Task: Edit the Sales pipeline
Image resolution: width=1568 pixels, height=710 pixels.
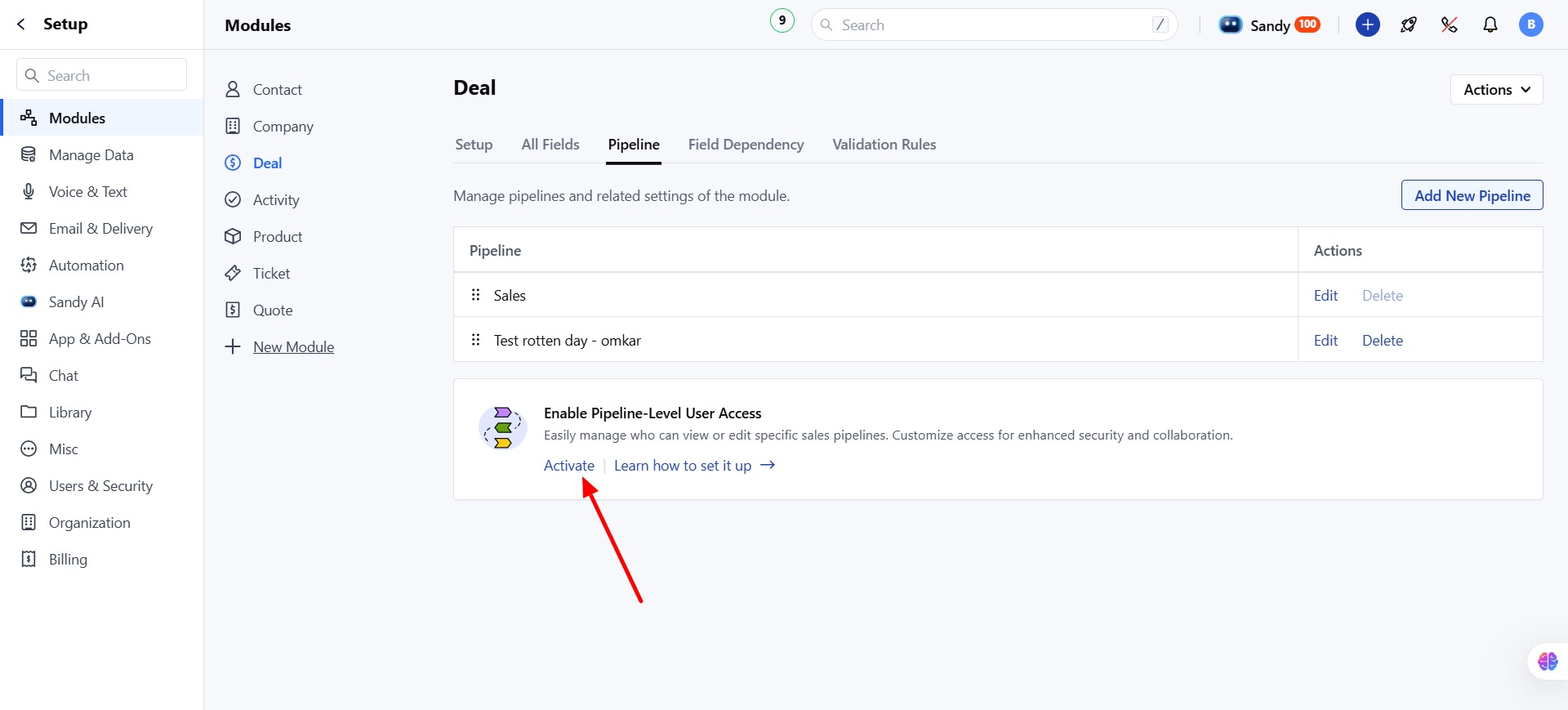Action: [1325, 296]
